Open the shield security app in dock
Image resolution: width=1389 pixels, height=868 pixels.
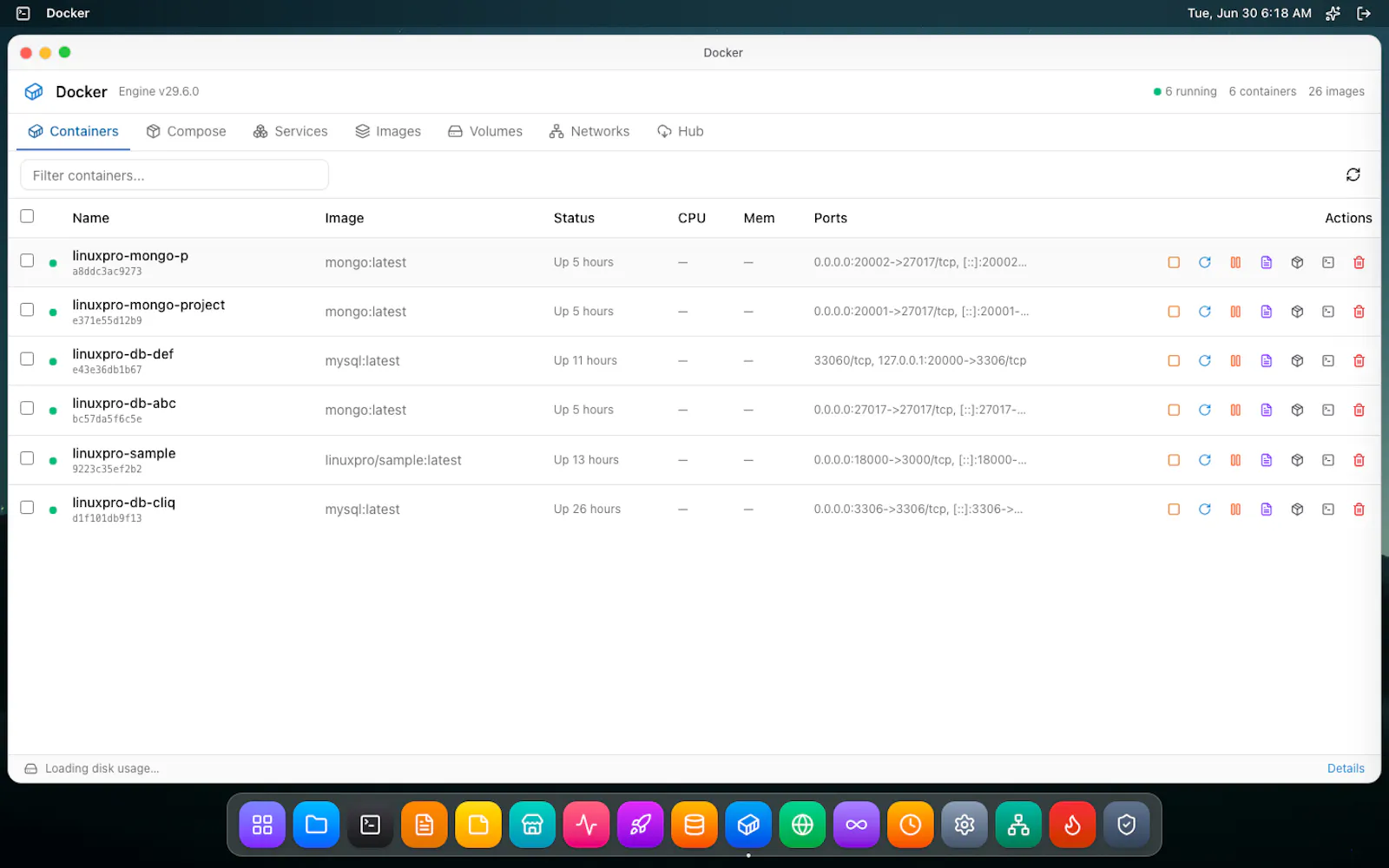click(x=1126, y=825)
